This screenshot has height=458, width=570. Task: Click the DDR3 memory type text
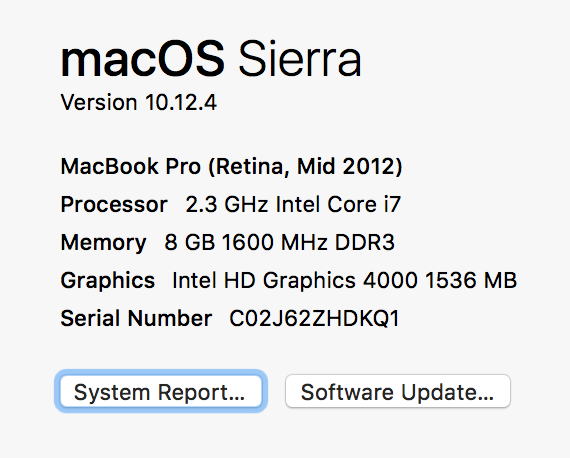(365, 242)
